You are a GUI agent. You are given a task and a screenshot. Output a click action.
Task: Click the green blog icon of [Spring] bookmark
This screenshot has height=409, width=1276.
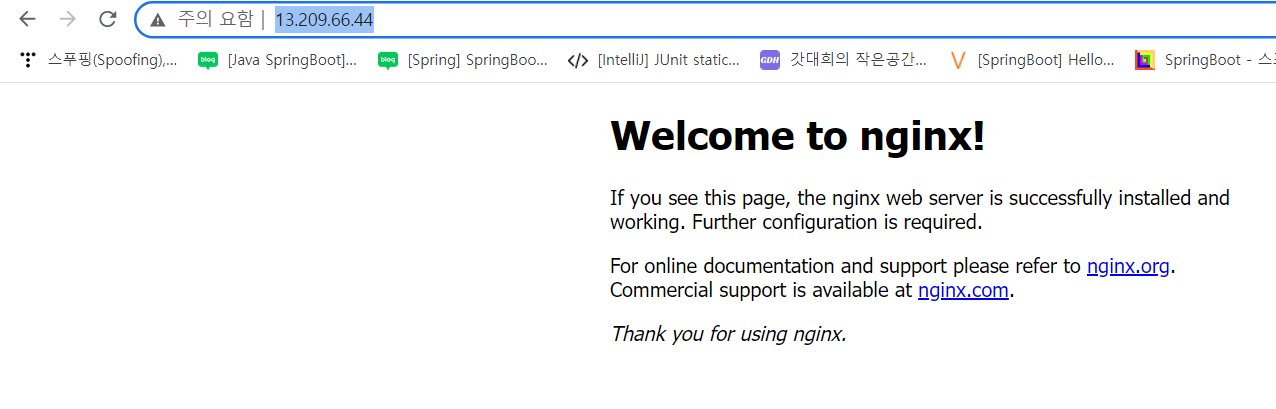click(x=388, y=60)
